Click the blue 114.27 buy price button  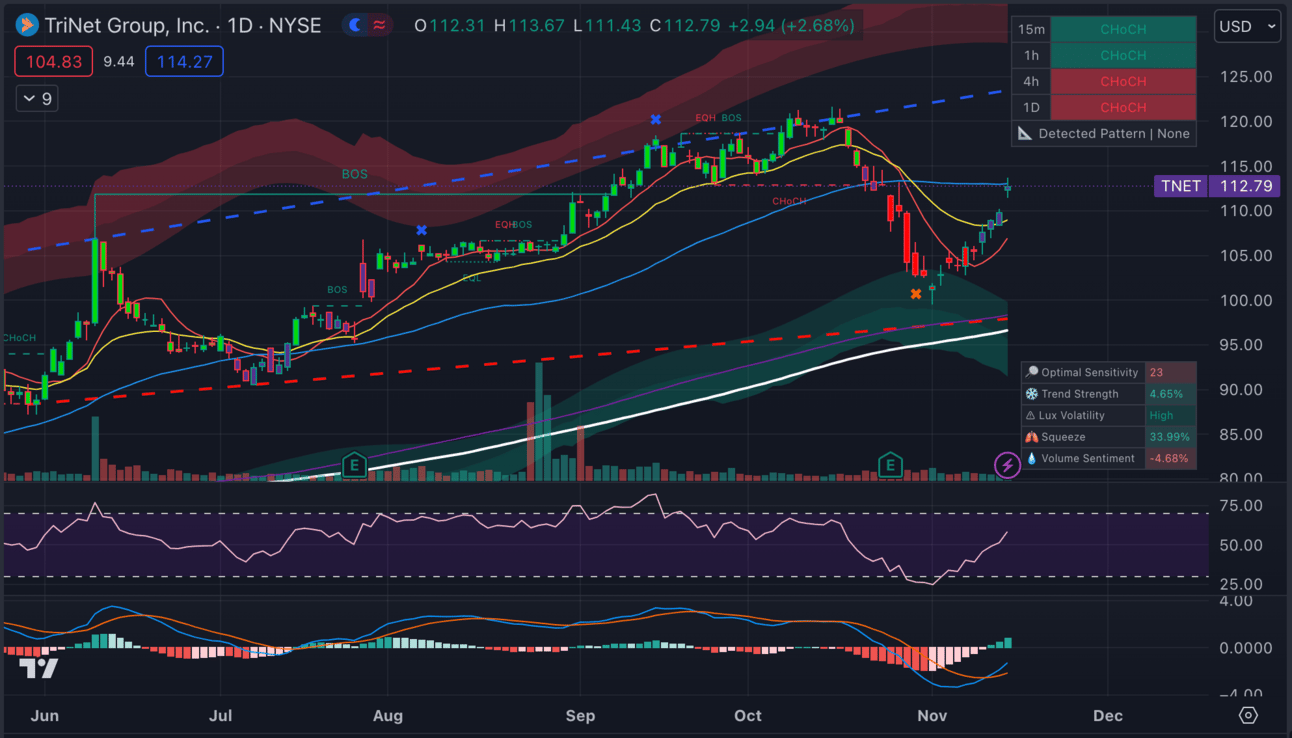pyautogui.click(x=184, y=62)
